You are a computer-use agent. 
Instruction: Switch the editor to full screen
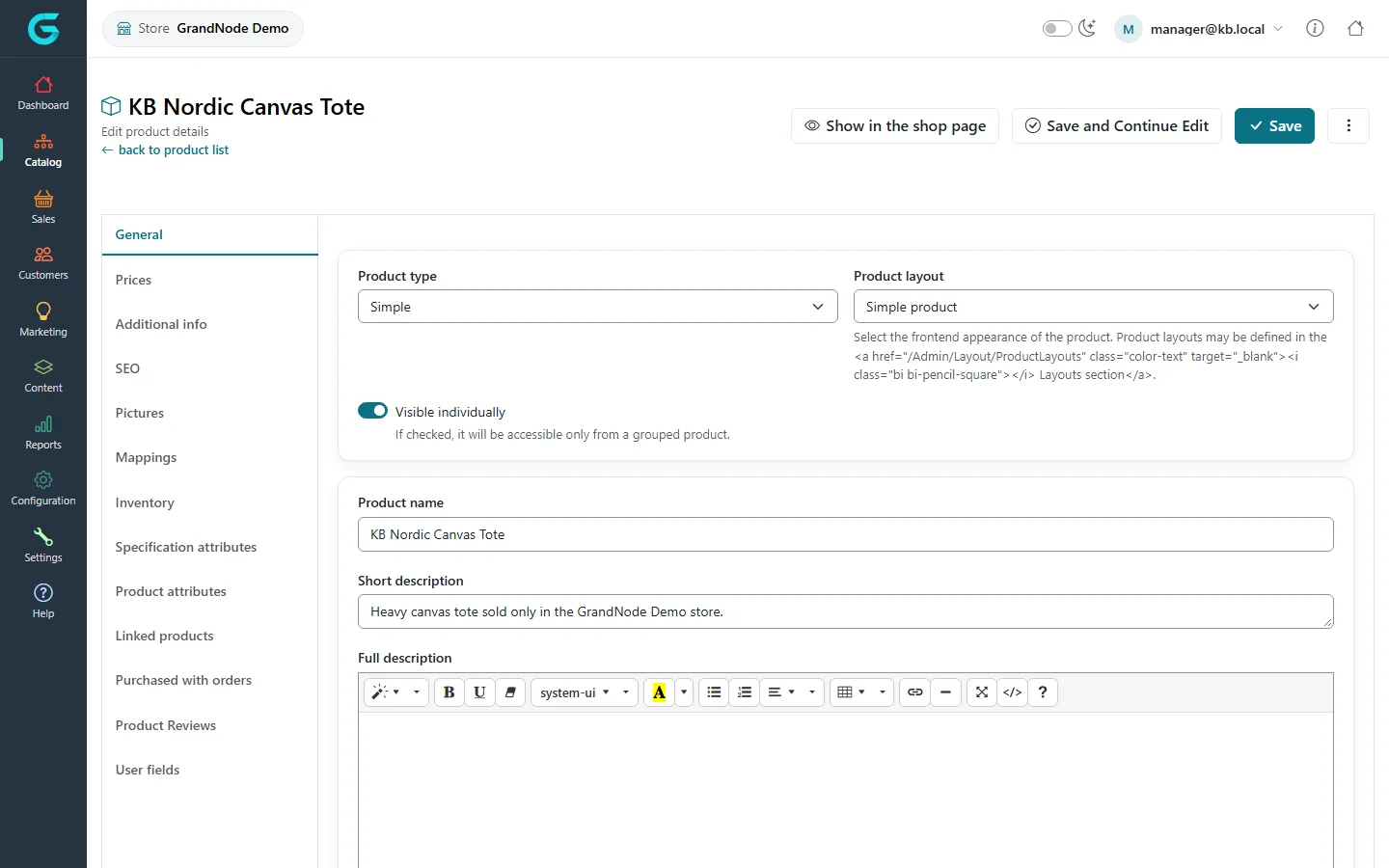(982, 692)
